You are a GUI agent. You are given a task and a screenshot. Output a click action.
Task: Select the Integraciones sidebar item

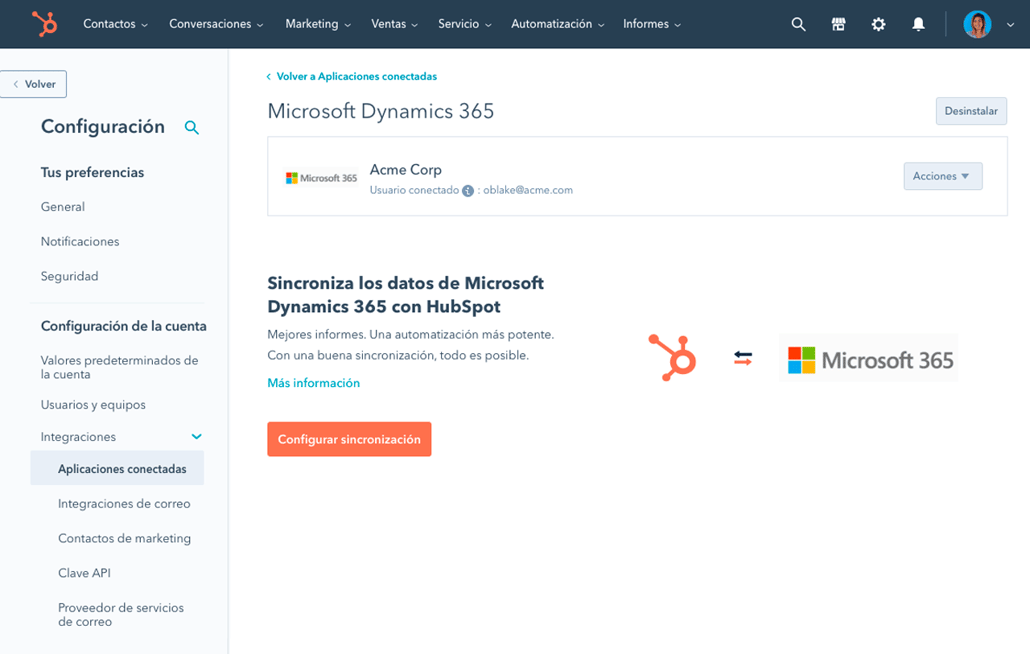[78, 437]
